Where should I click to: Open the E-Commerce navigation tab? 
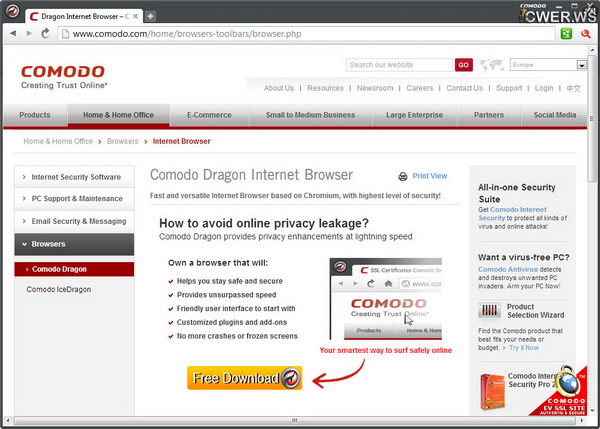coord(211,115)
